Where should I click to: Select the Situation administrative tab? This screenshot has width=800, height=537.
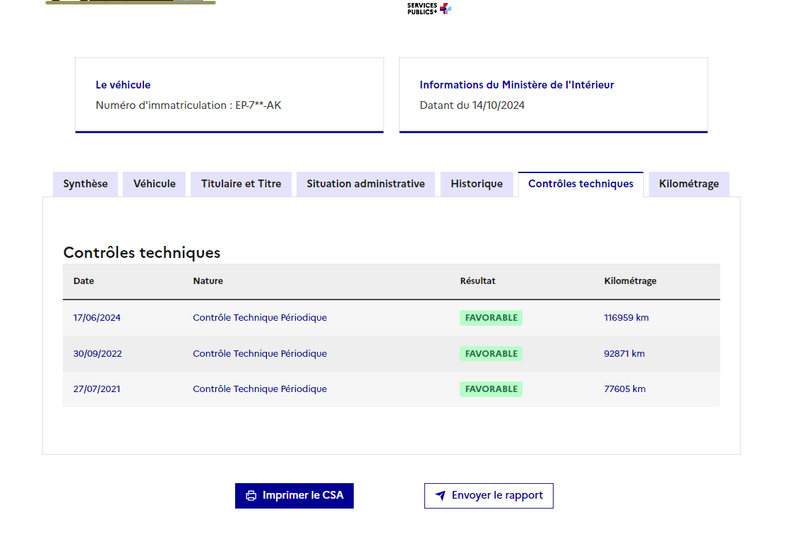(365, 184)
